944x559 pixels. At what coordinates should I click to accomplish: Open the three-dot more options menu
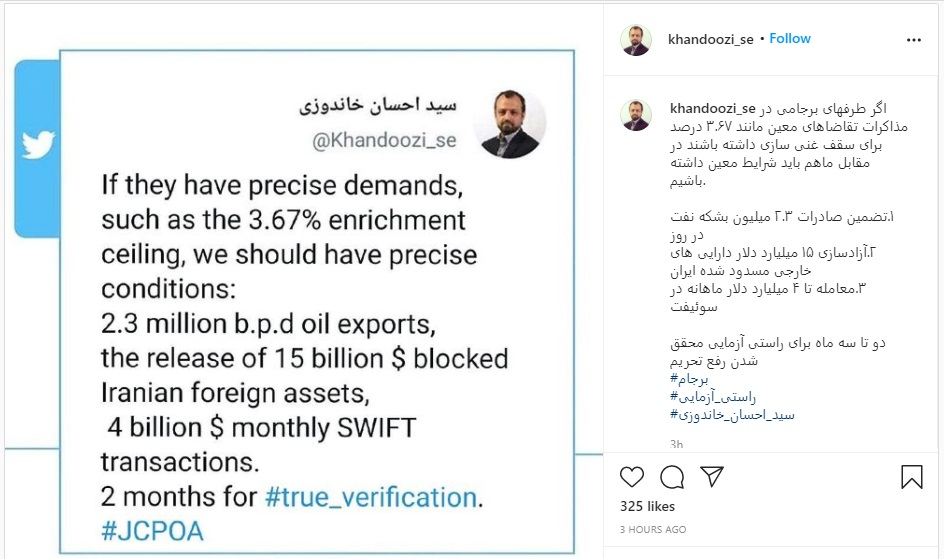click(x=913, y=40)
